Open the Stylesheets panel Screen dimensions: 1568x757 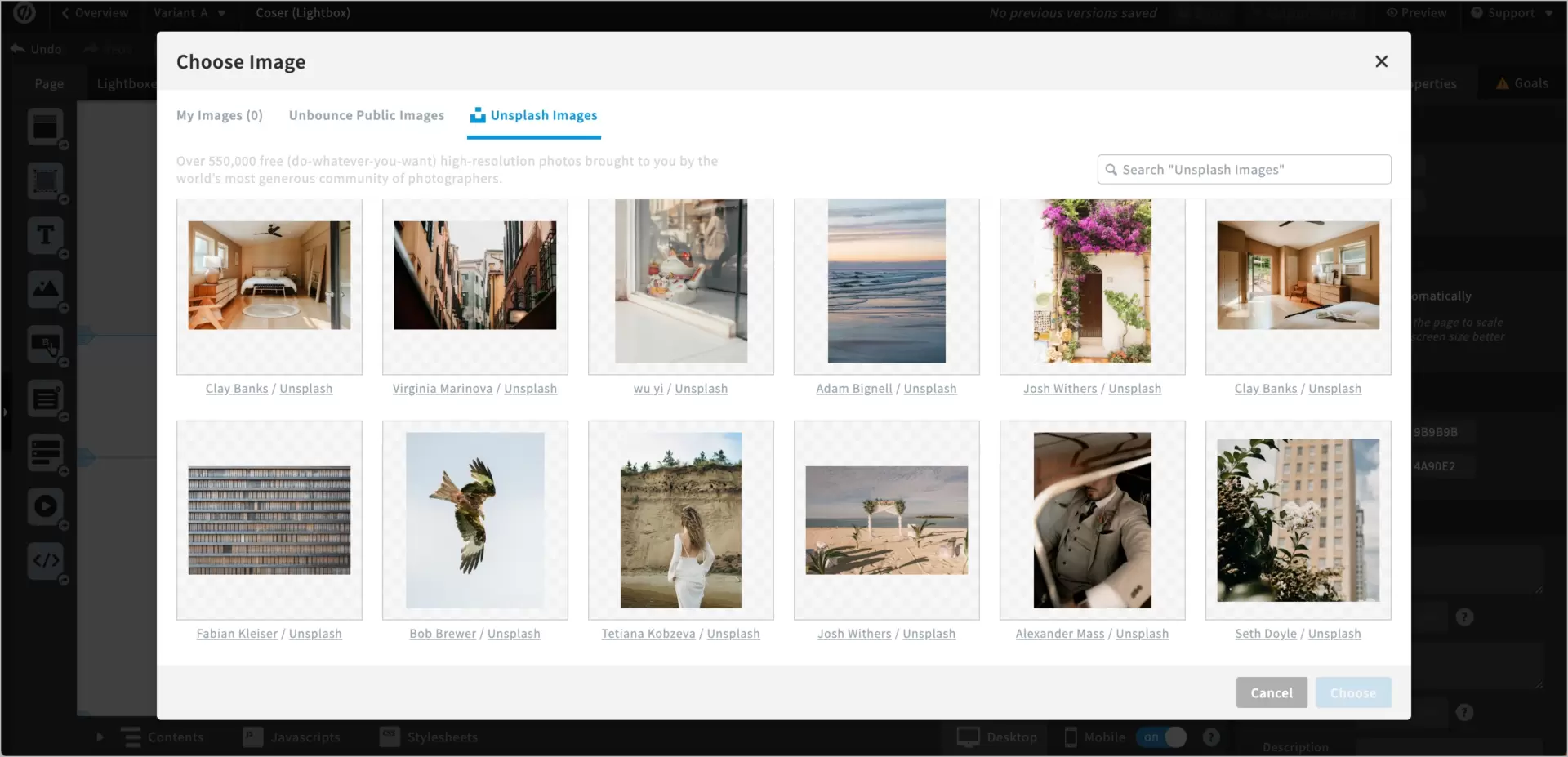tap(442, 737)
